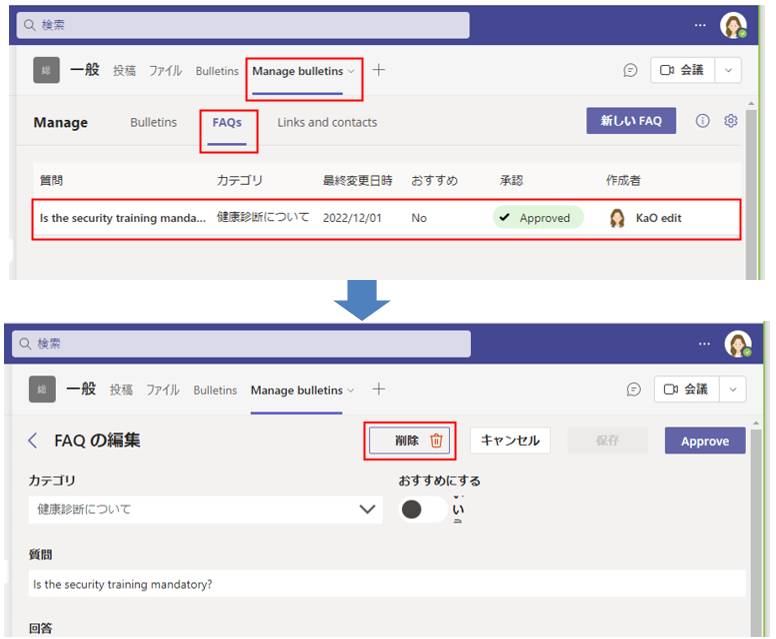Select Manage bulletins tab in bottom window
776x639 pixels.
coord(296,390)
